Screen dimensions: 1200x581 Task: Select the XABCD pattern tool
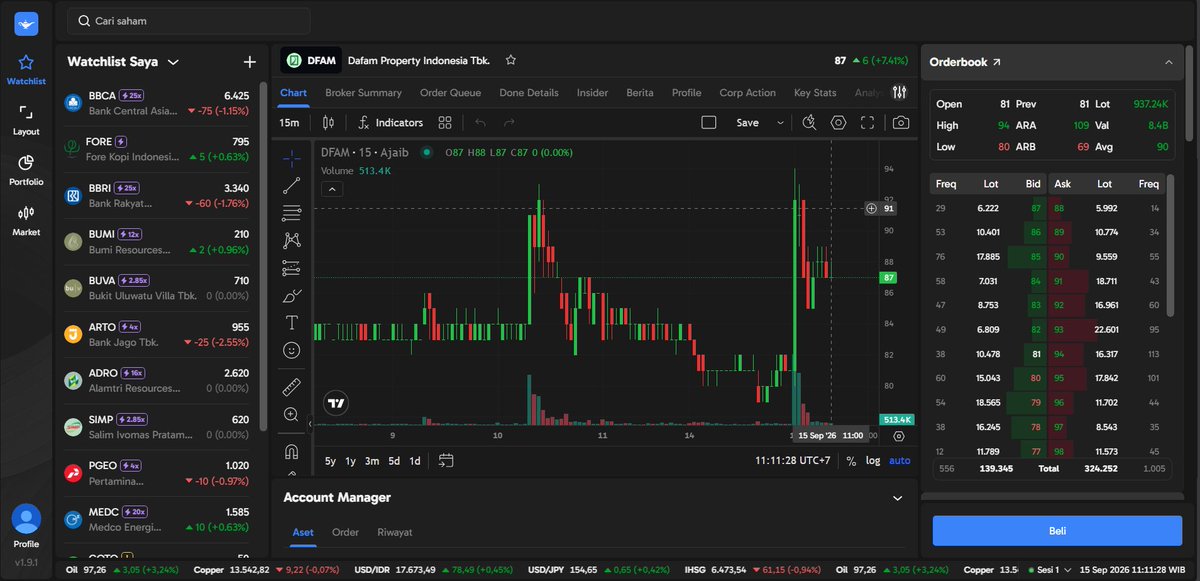291,240
